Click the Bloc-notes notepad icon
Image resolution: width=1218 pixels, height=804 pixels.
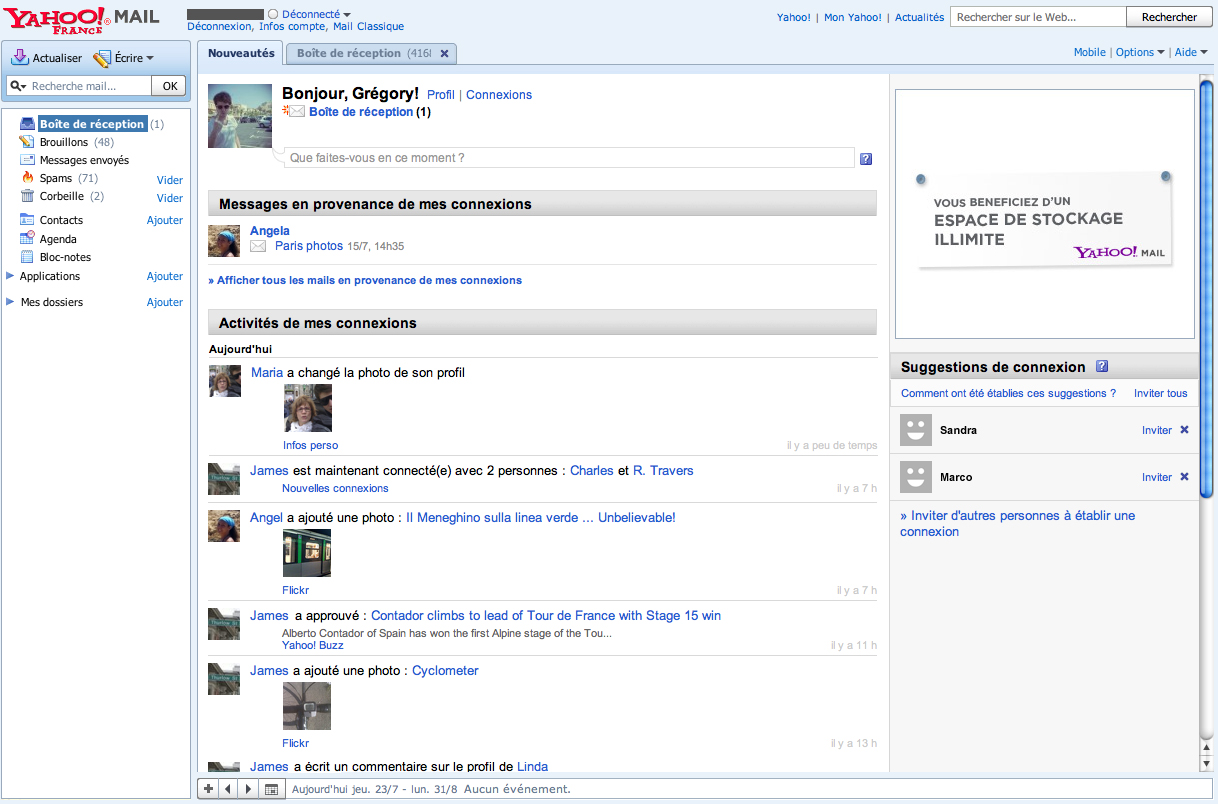(27, 257)
